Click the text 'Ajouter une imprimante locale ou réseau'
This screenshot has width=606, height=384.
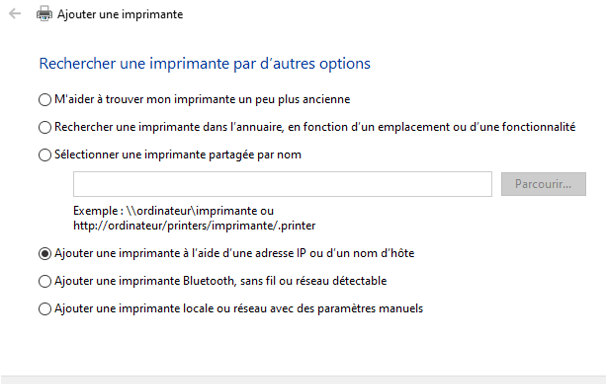(x=161, y=308)
